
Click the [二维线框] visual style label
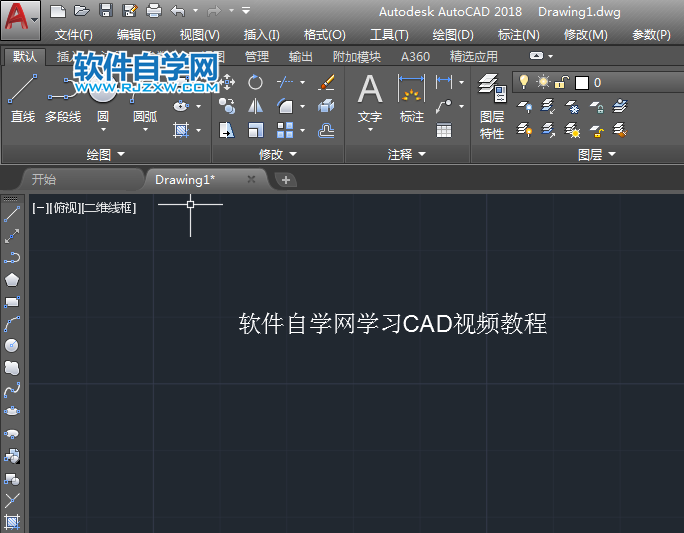click(x=109, y=208)
